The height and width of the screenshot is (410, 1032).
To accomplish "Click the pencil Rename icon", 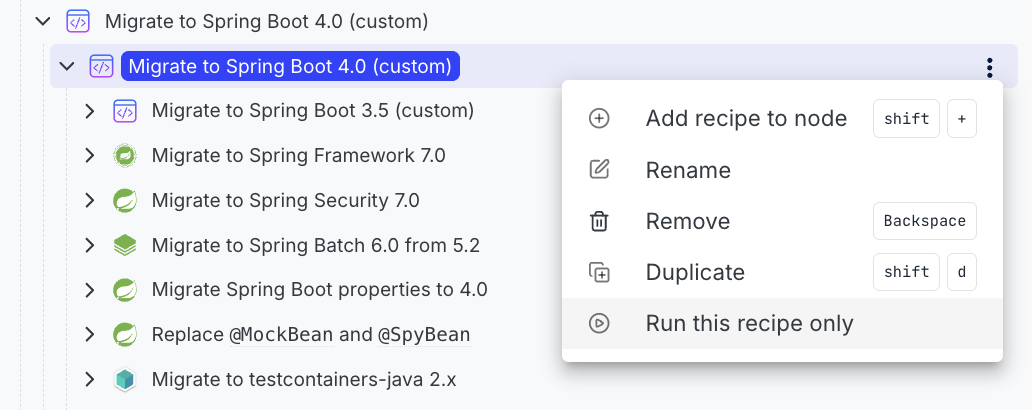I will [x=599, y=170].
